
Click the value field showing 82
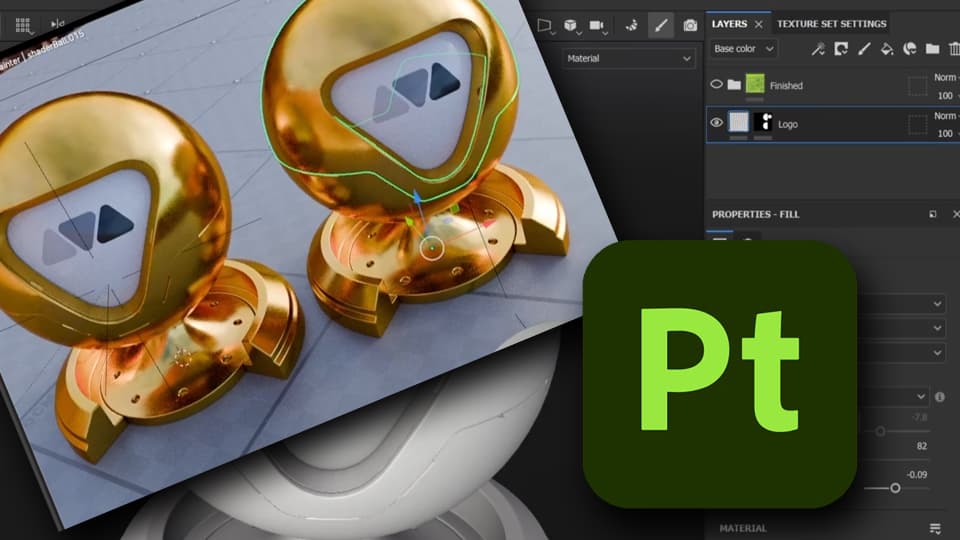(921, 446)
